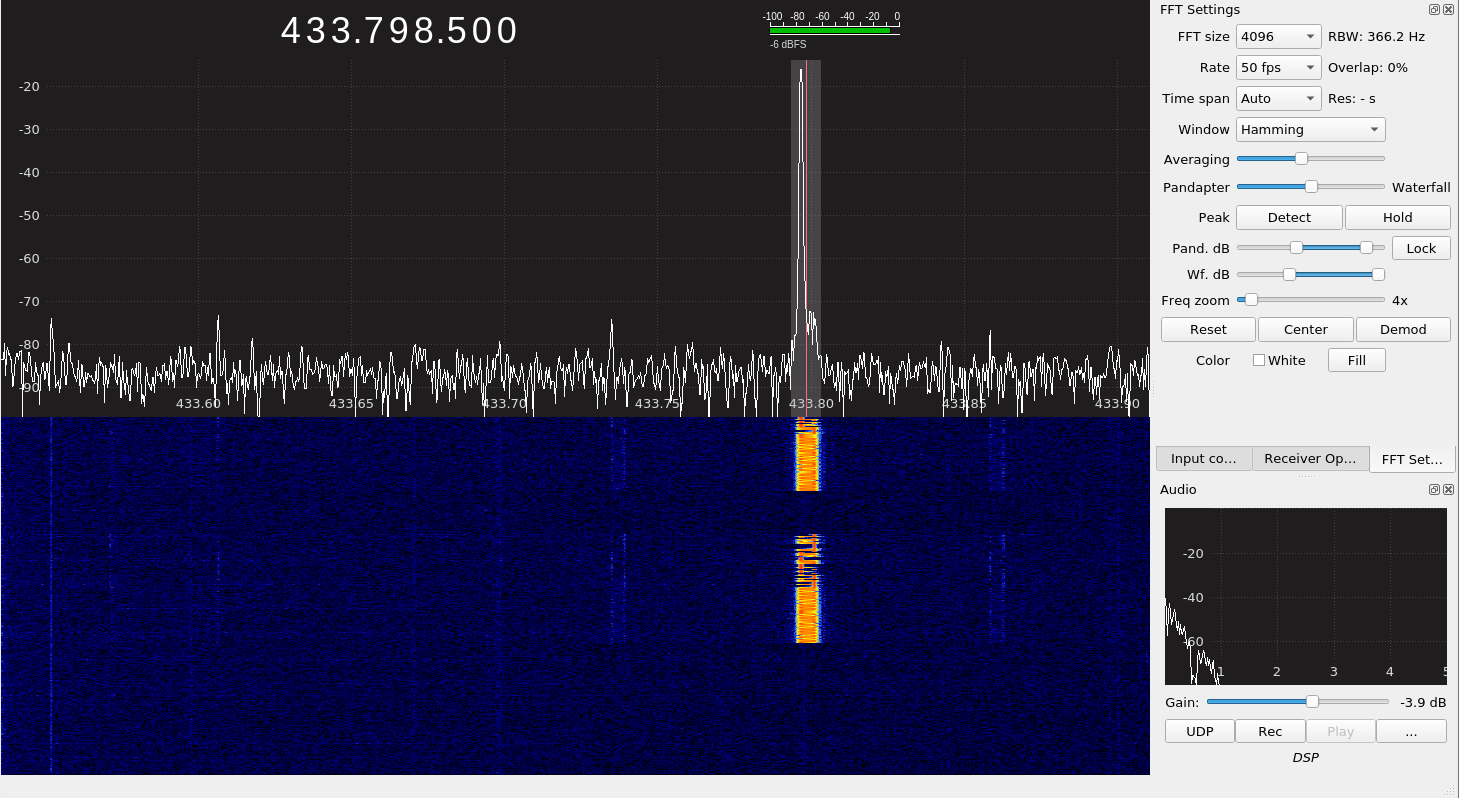This screenshot has width=1459, height=798.
Task: Switch to the Input controls tab
Action: [x=1204, y=458]
